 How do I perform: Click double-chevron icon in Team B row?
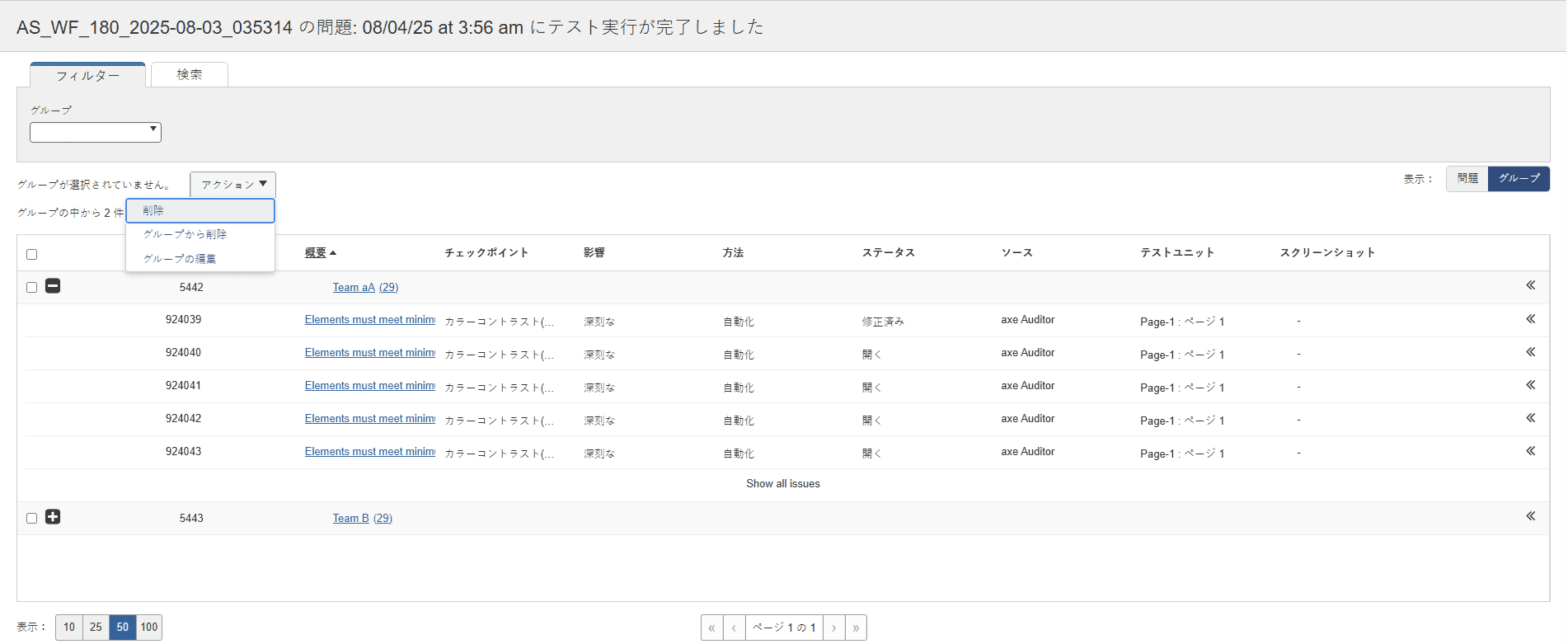(x=1530, y=516)
